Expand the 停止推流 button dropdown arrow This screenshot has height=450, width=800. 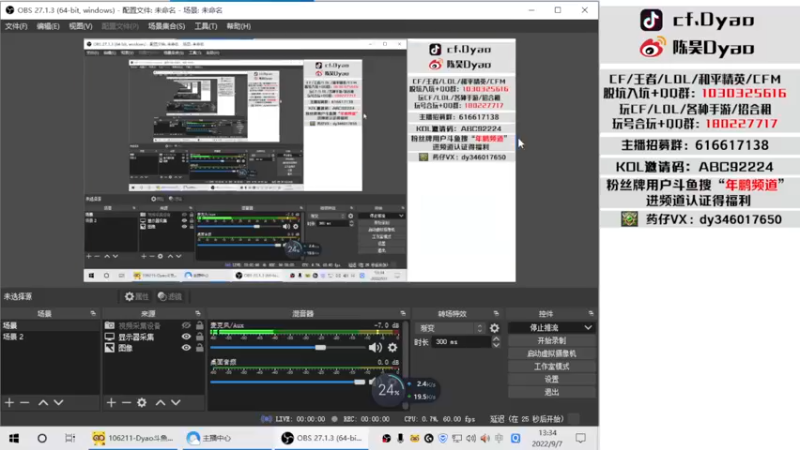pos(588,328)
